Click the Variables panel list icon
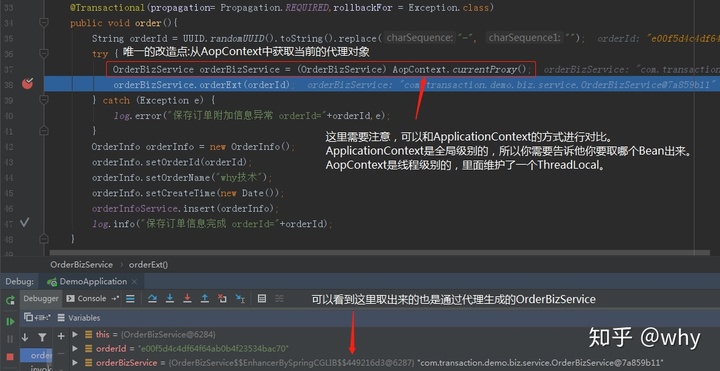The image size is (720, 371). 61,318
